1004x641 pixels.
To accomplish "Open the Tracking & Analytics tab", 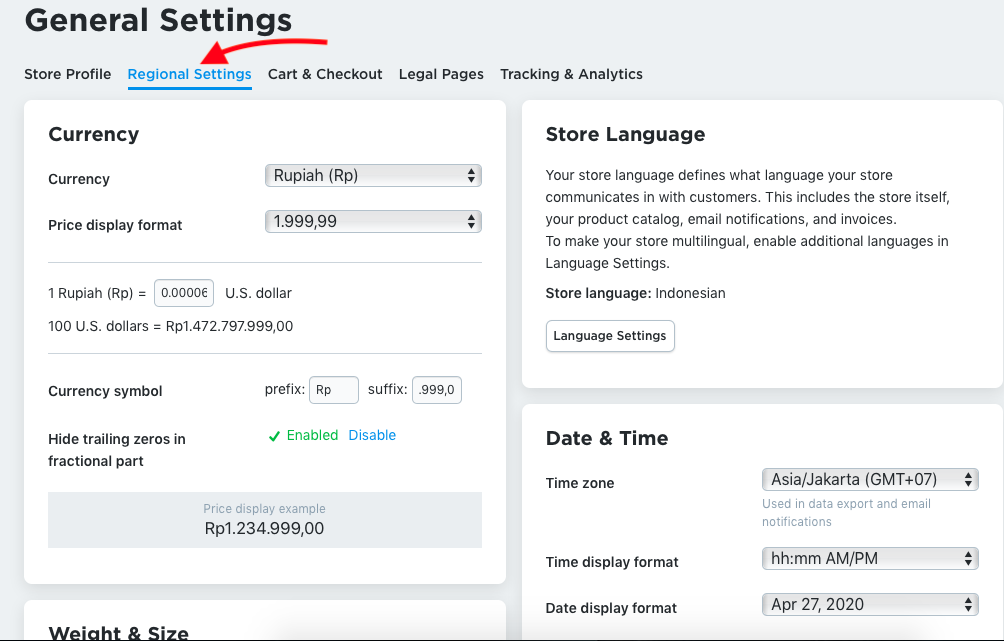I will coord(571,74).
